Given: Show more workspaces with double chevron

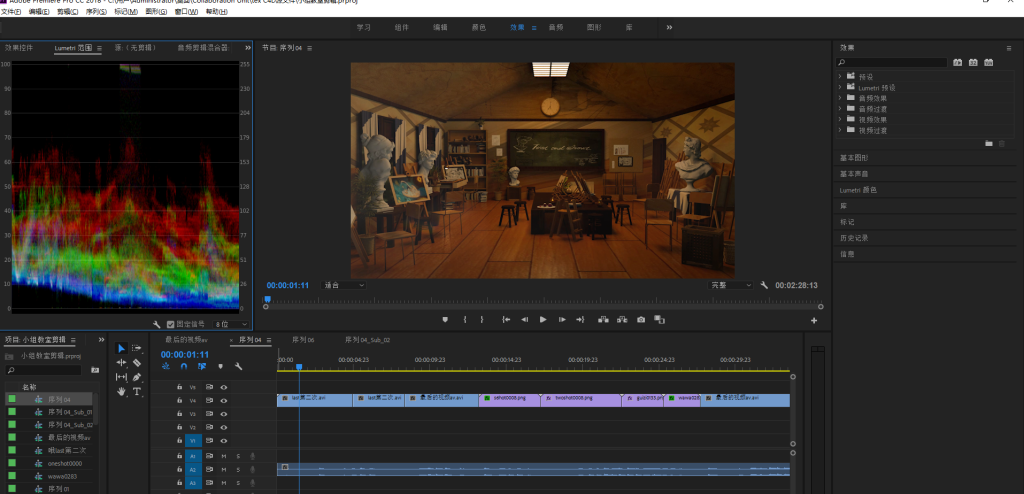Looking at the screenshot, I should point(669,27).
